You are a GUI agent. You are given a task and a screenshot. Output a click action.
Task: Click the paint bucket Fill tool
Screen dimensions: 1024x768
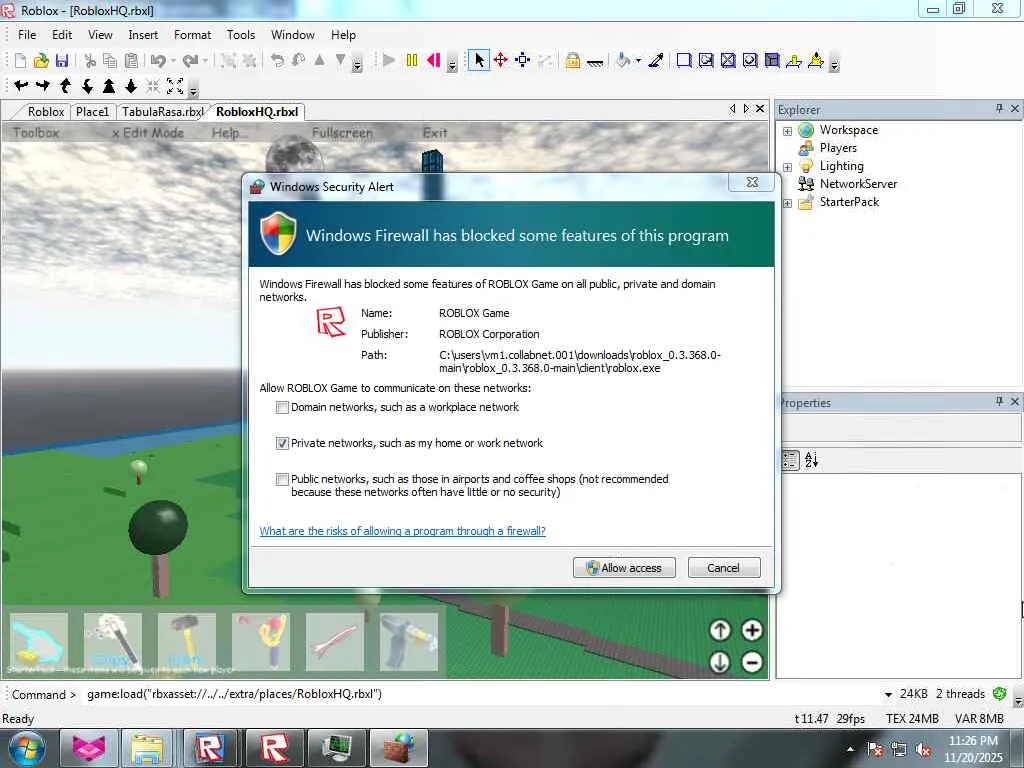point(623,61)
